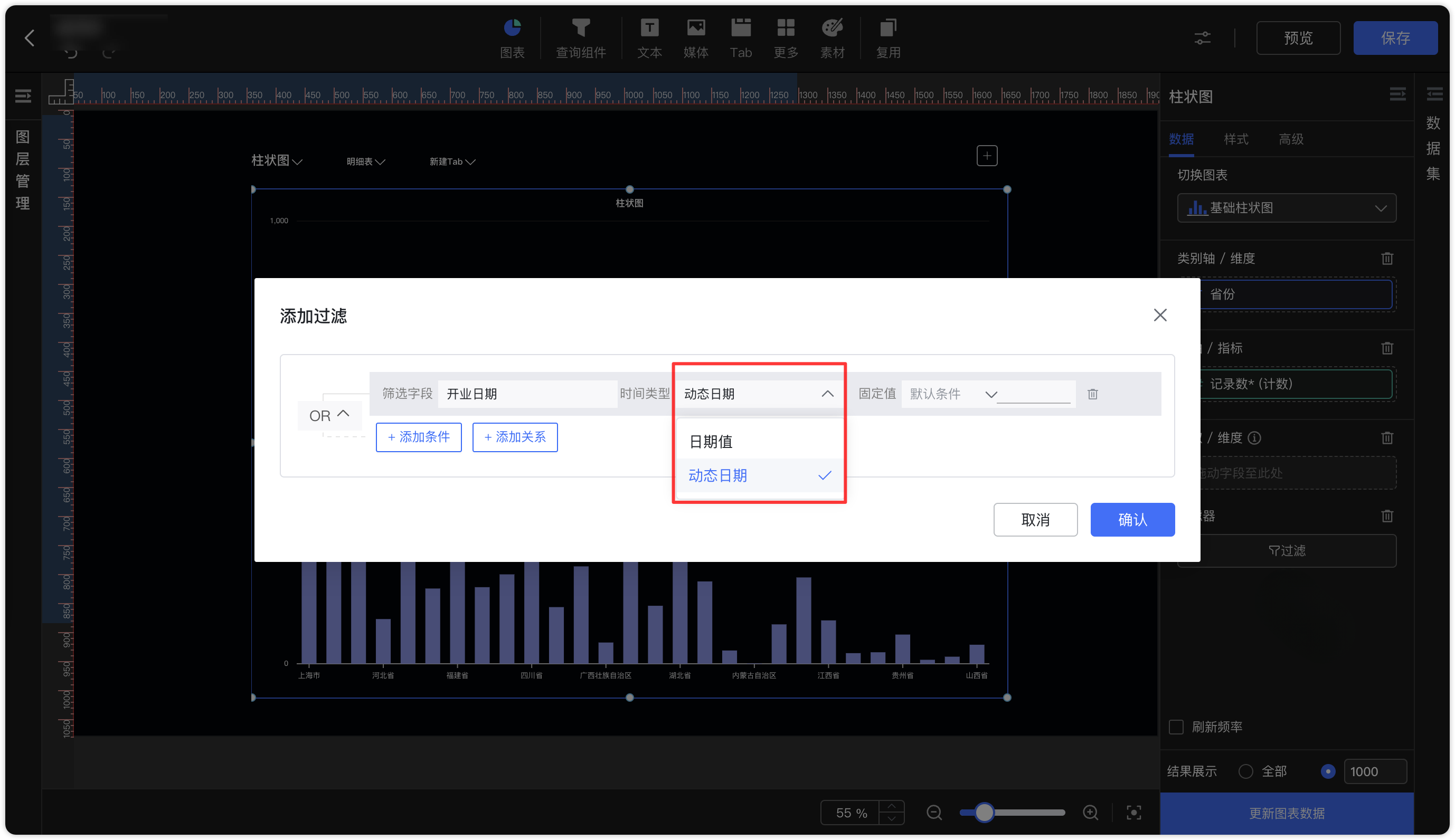Click the 保存 save button
Image resolution: width=1455 pixels, height=840 pixels.
tap(1394, 38)
